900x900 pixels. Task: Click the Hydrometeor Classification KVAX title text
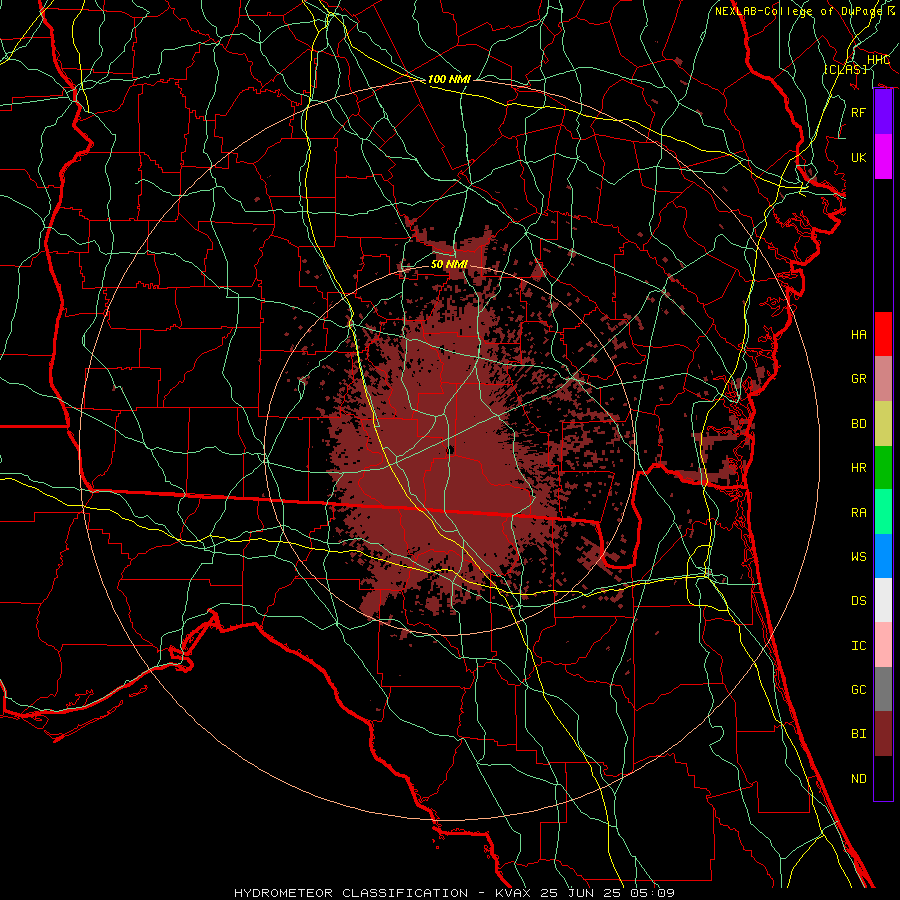point(454,893)
